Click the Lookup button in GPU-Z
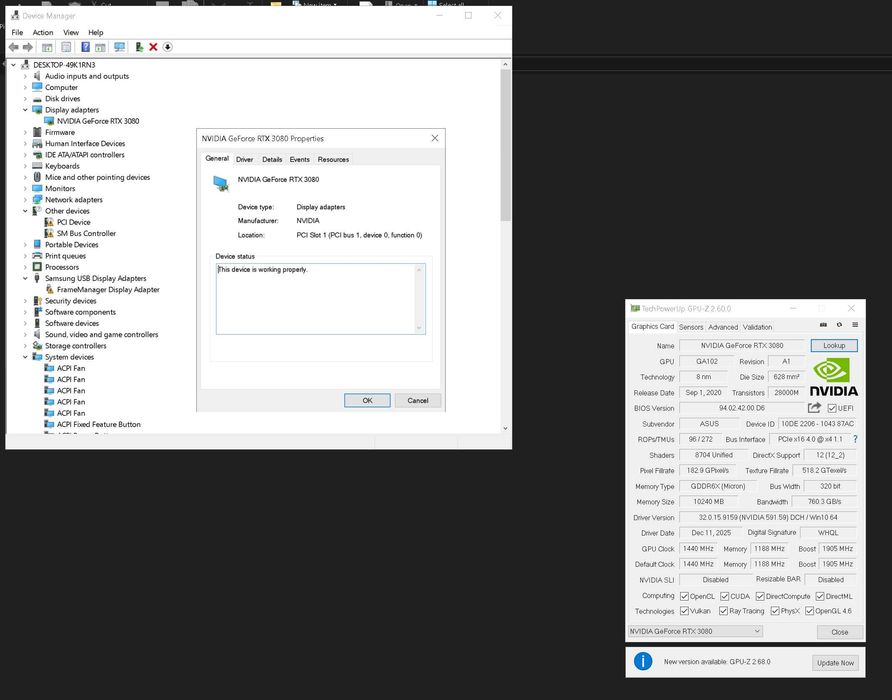 point(834,345)
